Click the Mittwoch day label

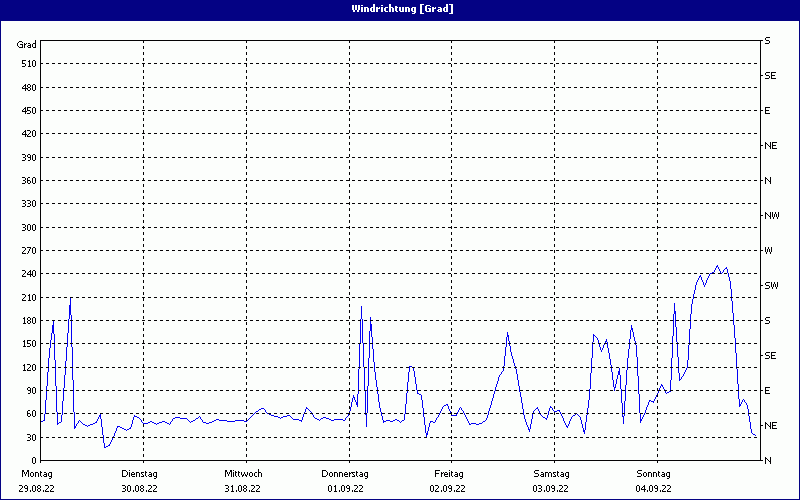point(243,474)
